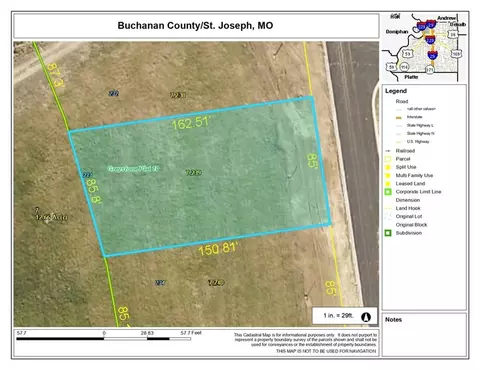Viewport: 480px width, 370px height.
Task: Click the '85'' label on parcel's east edge
Action: [x=312, y=161]
